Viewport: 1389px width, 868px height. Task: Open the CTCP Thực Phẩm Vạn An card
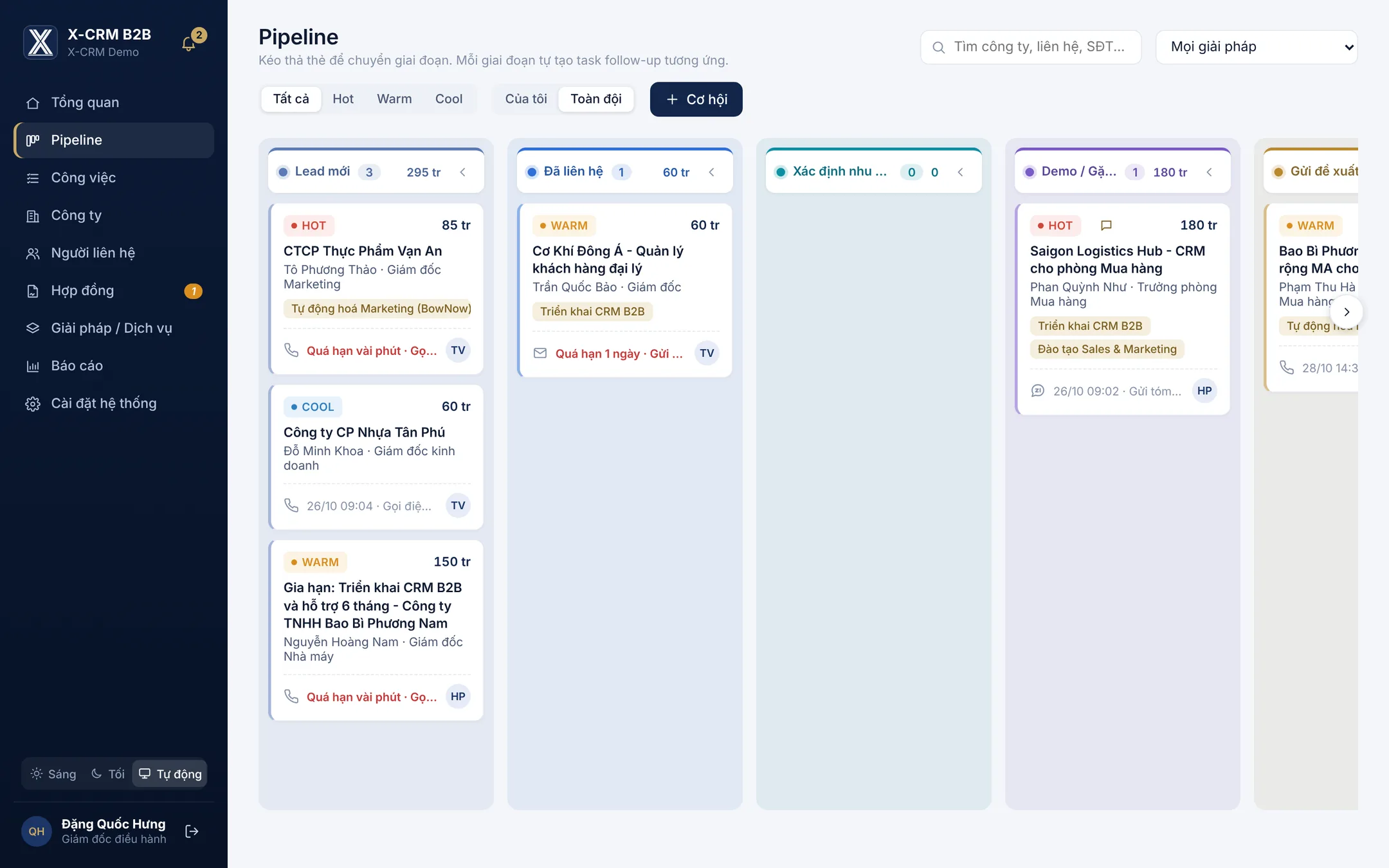(x=376, y=289)
